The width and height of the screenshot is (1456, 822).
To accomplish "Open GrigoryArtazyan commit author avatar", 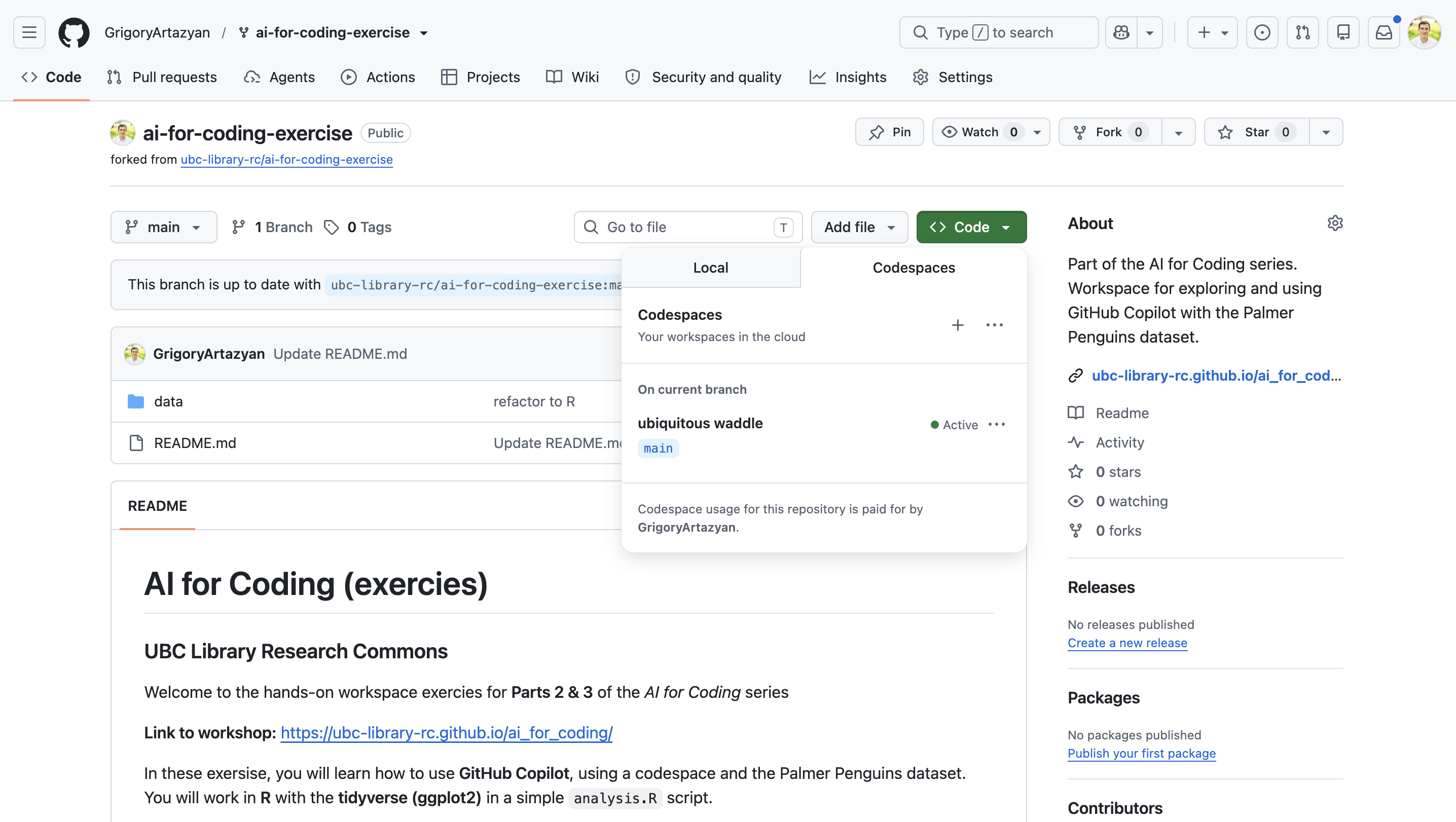I will coord(134,354).
